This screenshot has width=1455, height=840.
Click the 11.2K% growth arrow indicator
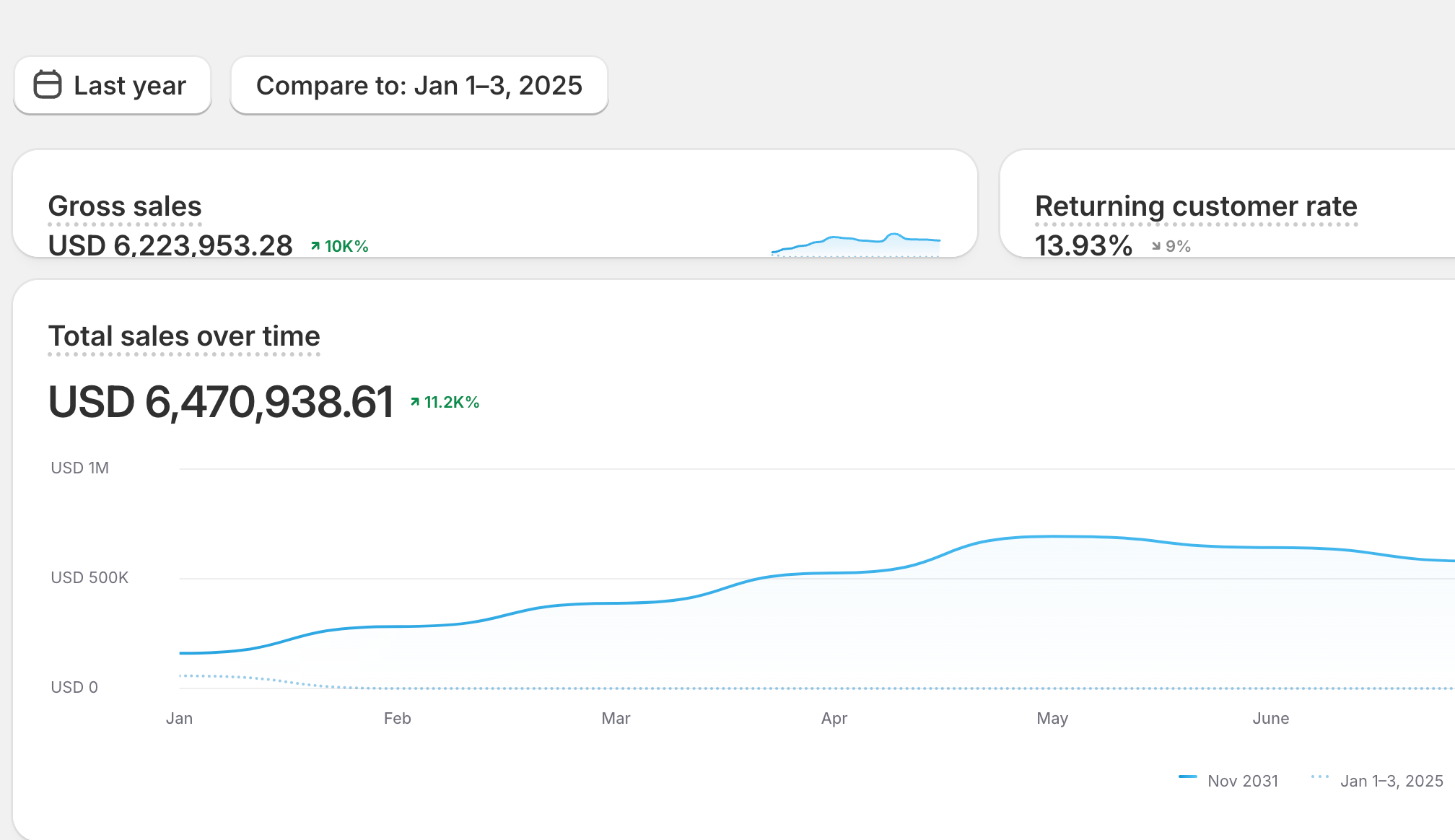click(415, 402)
